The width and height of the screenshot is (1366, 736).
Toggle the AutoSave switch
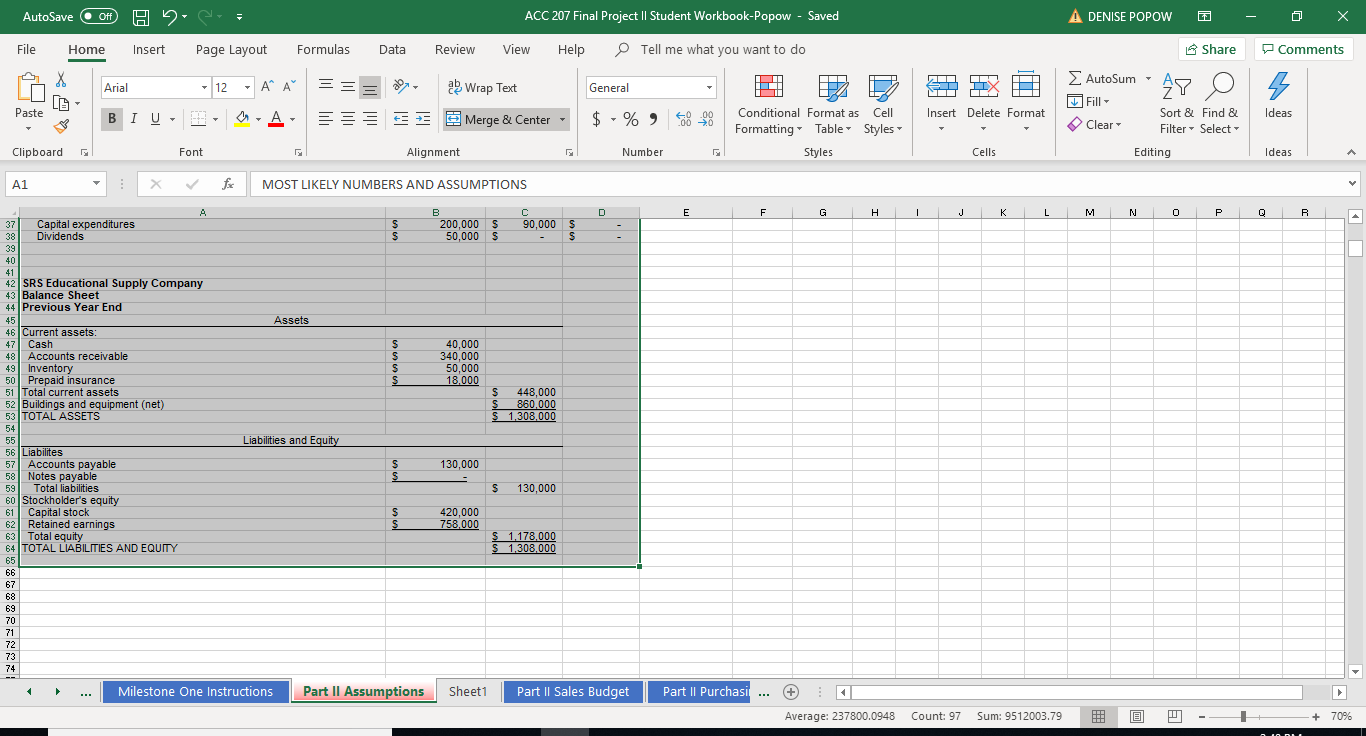click(x=99, y=16)
